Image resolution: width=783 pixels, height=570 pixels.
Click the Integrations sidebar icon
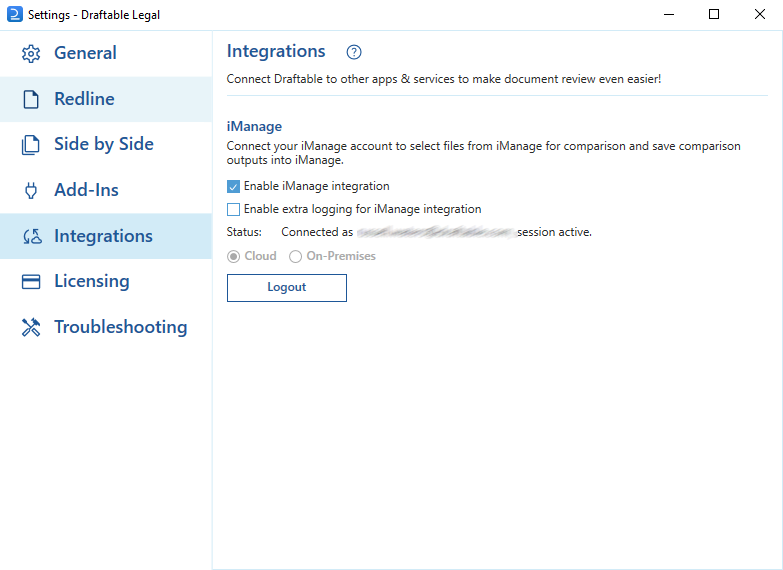click(32, 236)
